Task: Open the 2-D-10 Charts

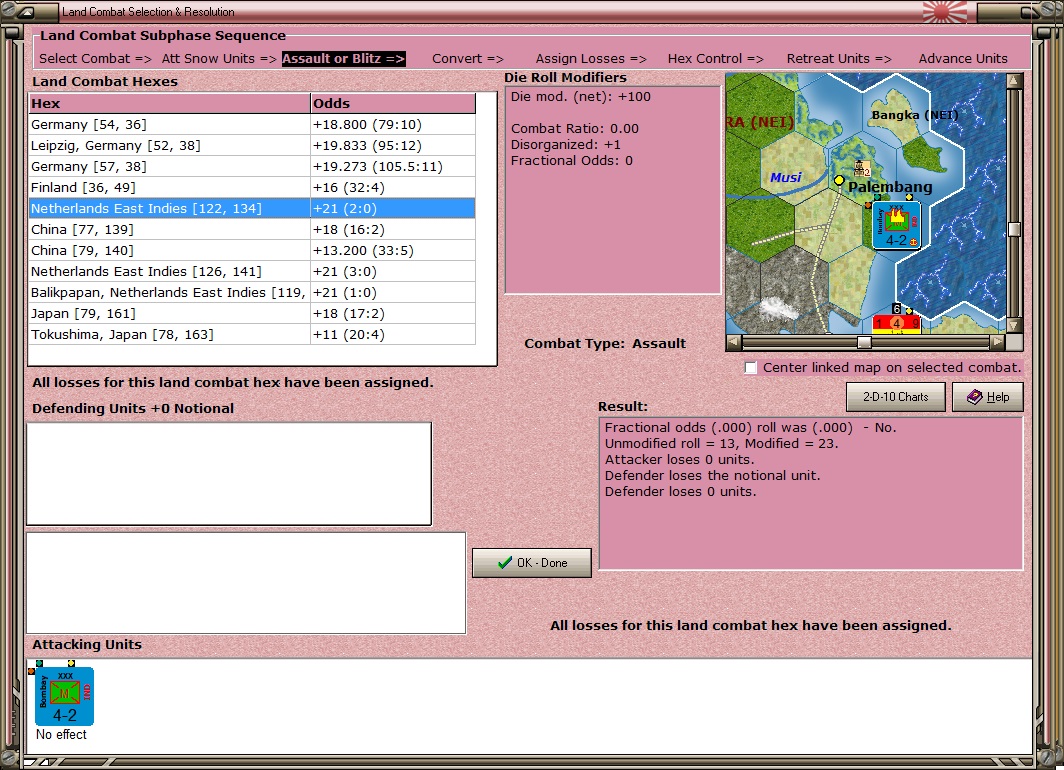Action: [896, 397]
